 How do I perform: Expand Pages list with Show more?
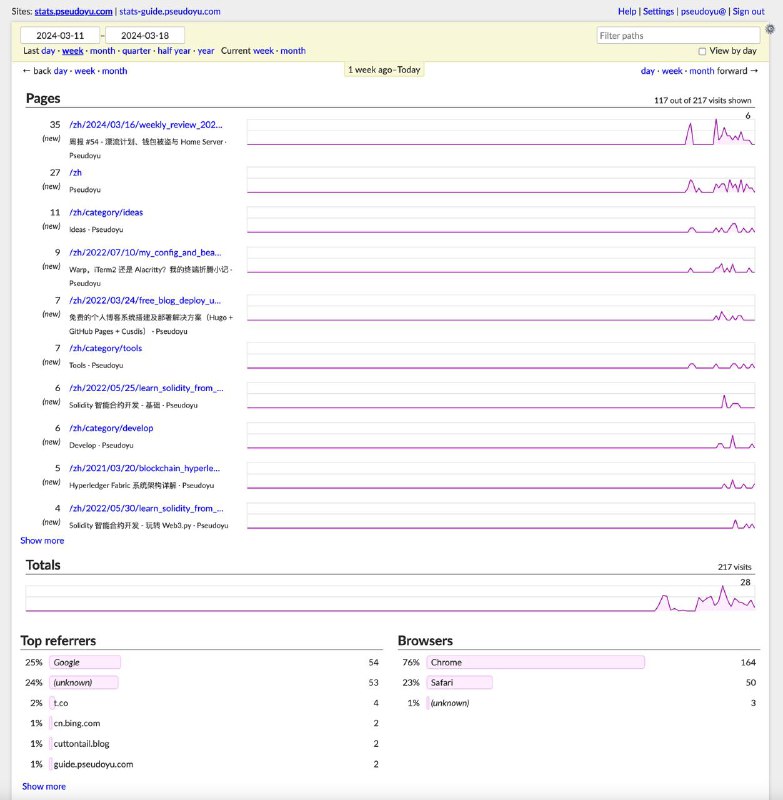(x=42, y=541)
